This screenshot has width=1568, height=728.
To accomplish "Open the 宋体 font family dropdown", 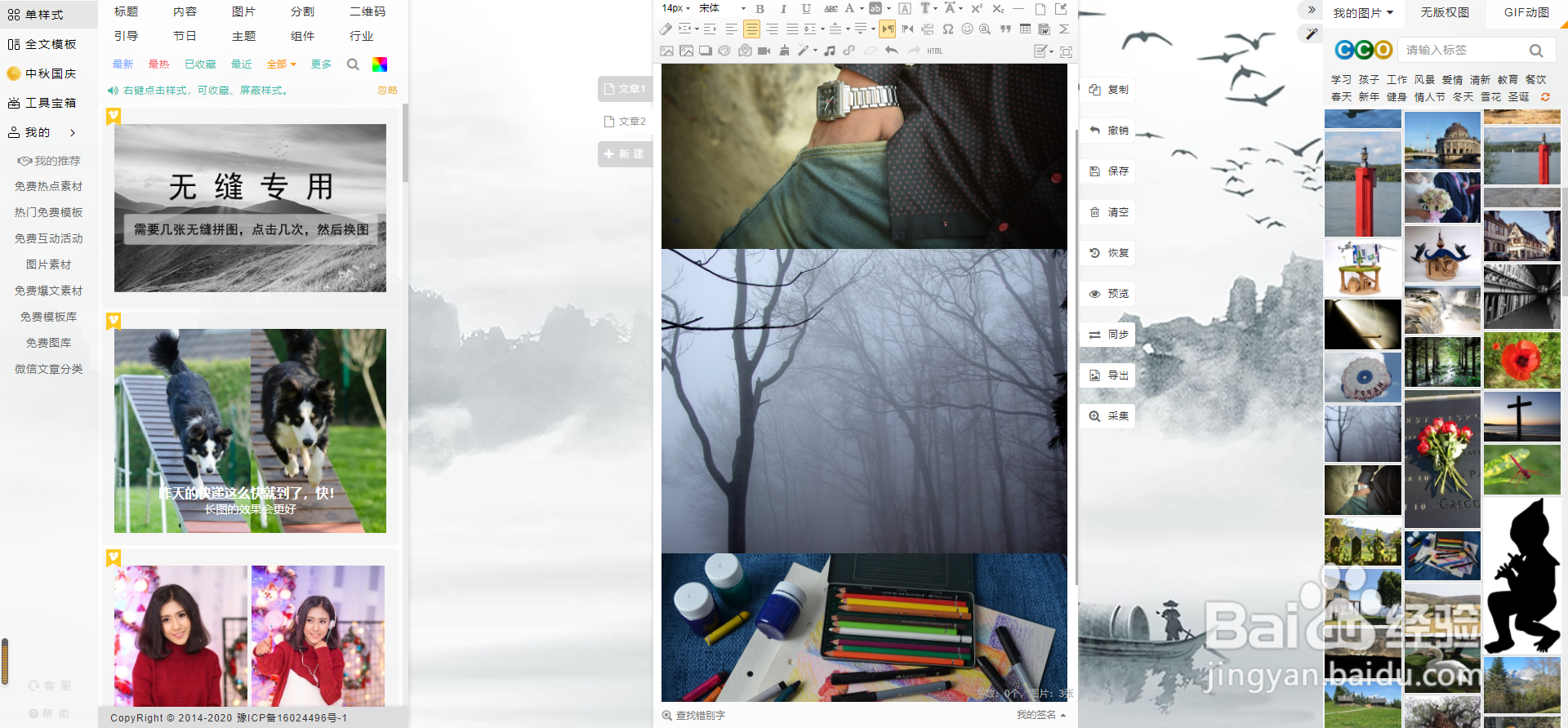I will tap(722, 9).
